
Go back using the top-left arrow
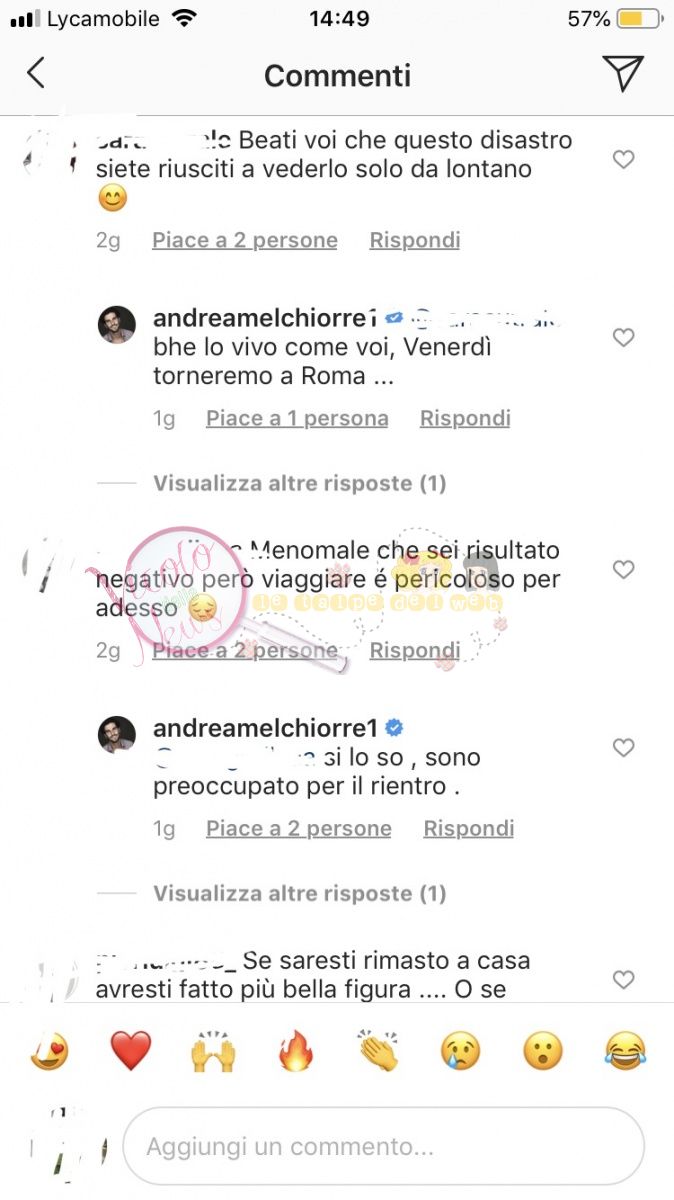(36, 73)
